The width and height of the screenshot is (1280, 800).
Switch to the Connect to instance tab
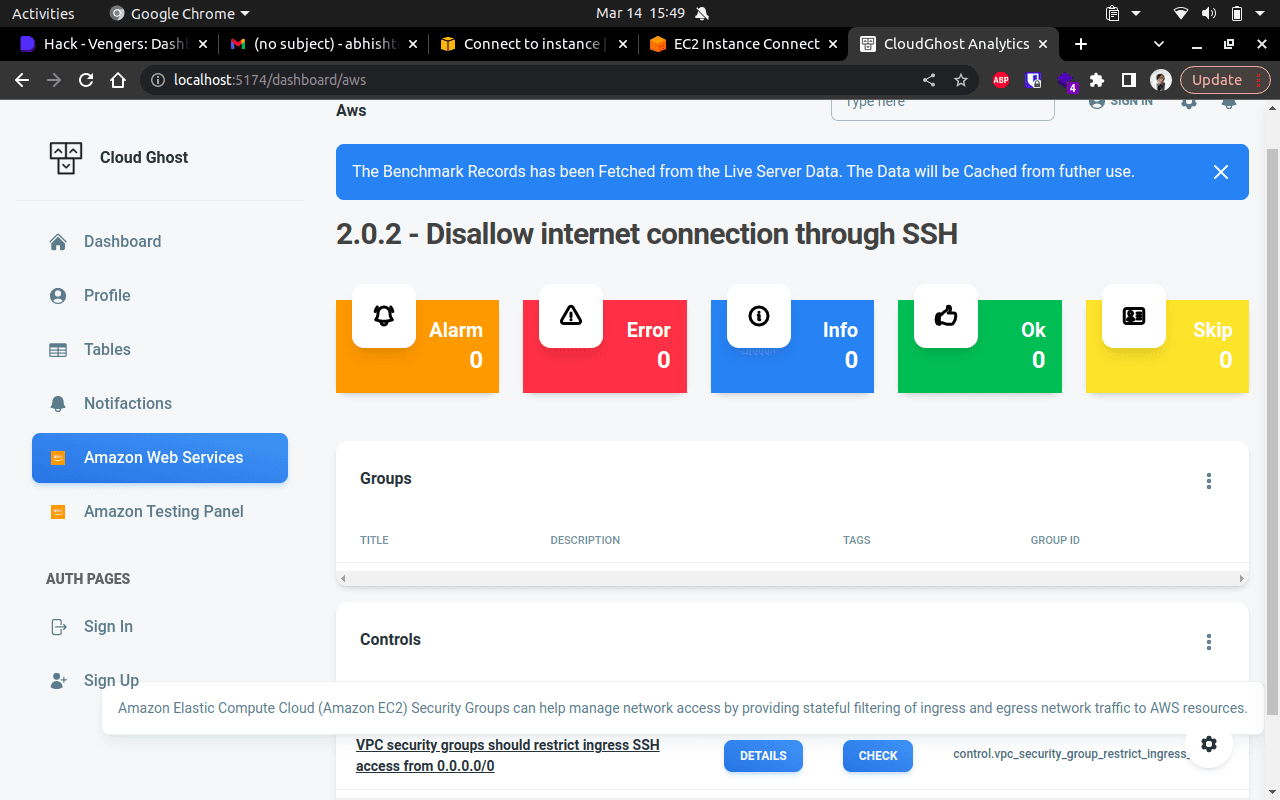533,44
